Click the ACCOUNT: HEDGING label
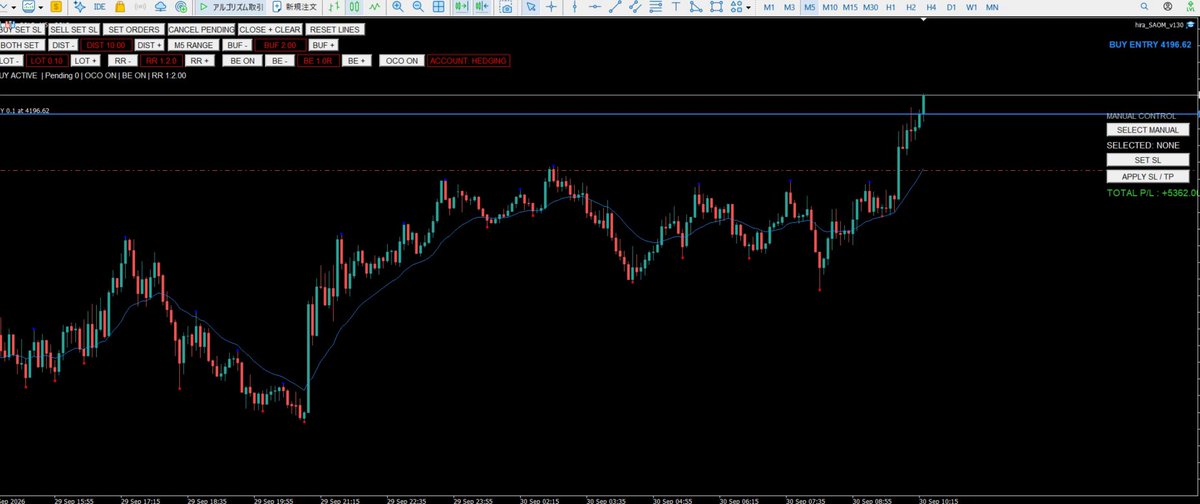Image resolution: width=1200 pixels, height=504 pixels. click(x=468, y=61)
